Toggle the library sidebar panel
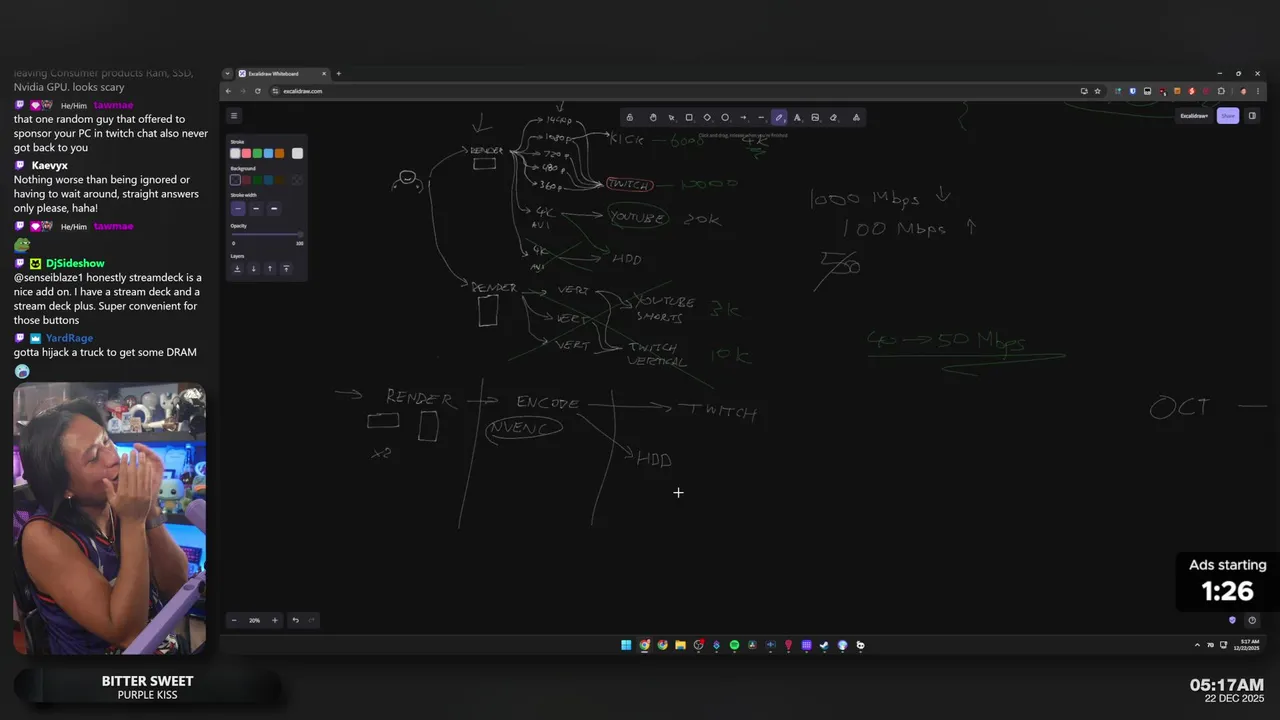The width and height of the screenshot is (1280, 720). click(1252, 116)
